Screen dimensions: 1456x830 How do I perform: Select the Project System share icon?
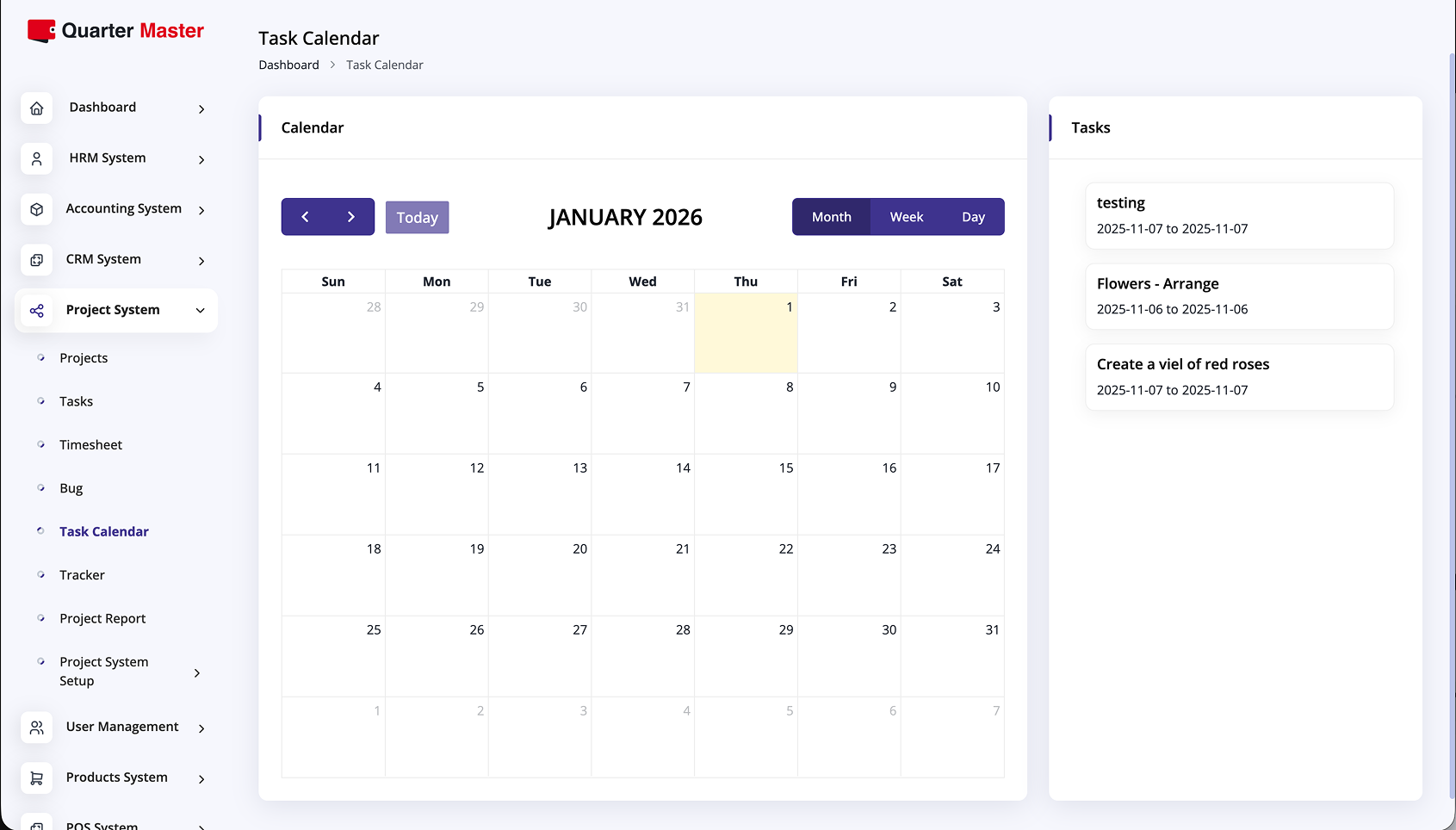(36, 310)
